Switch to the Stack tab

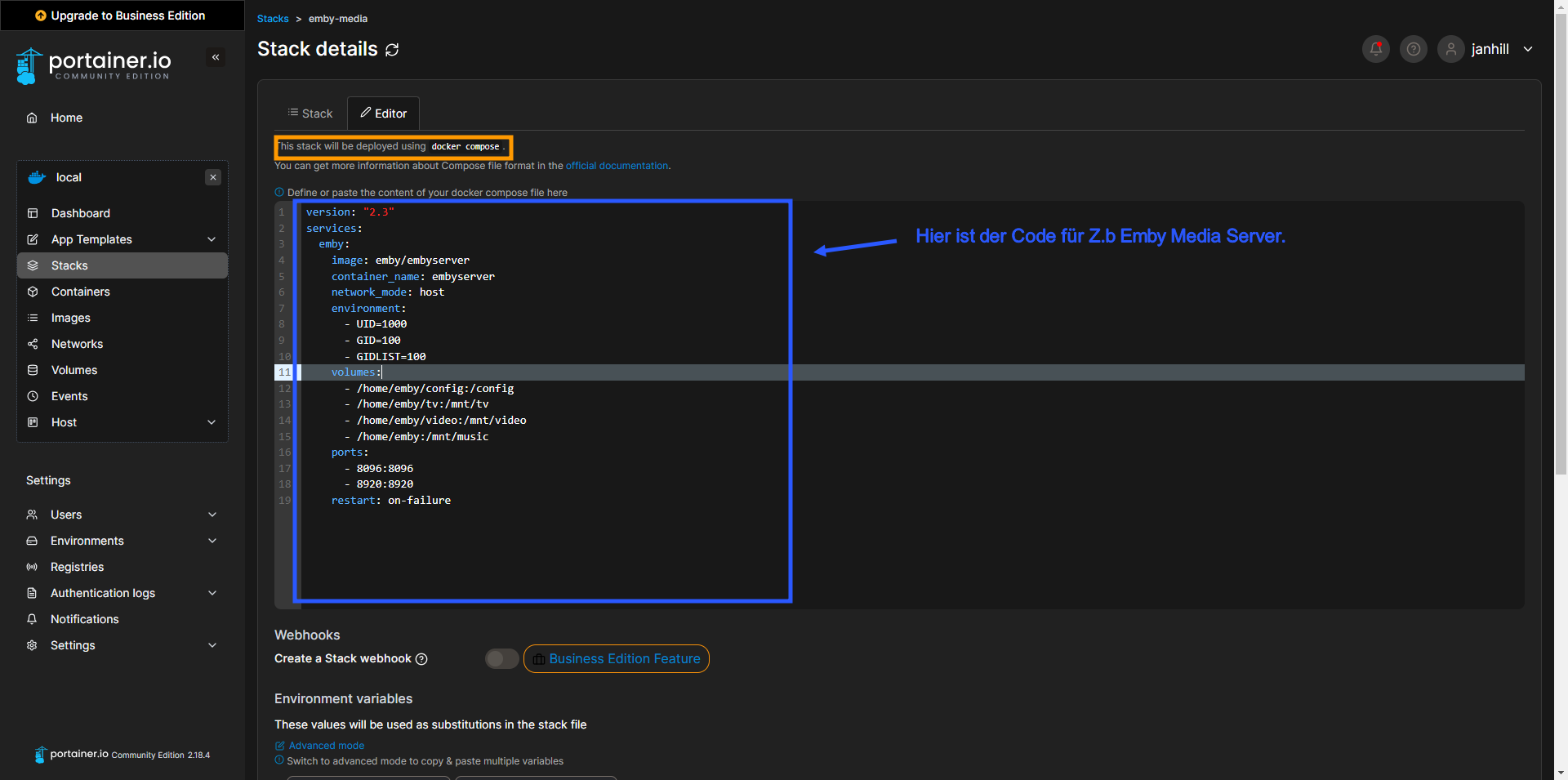coord(310,114)
